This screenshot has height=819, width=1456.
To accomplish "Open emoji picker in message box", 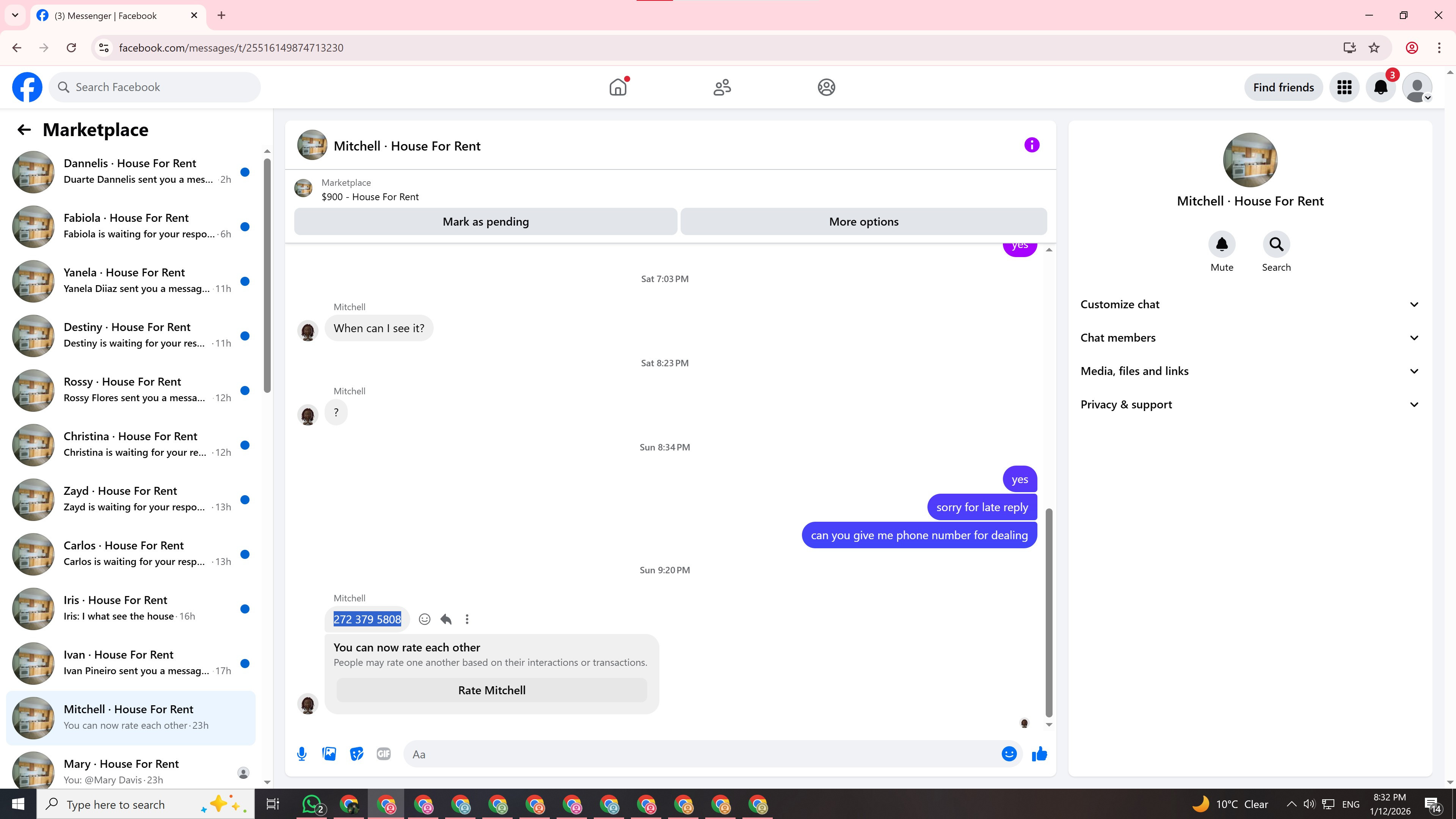I will point(1009,754).
